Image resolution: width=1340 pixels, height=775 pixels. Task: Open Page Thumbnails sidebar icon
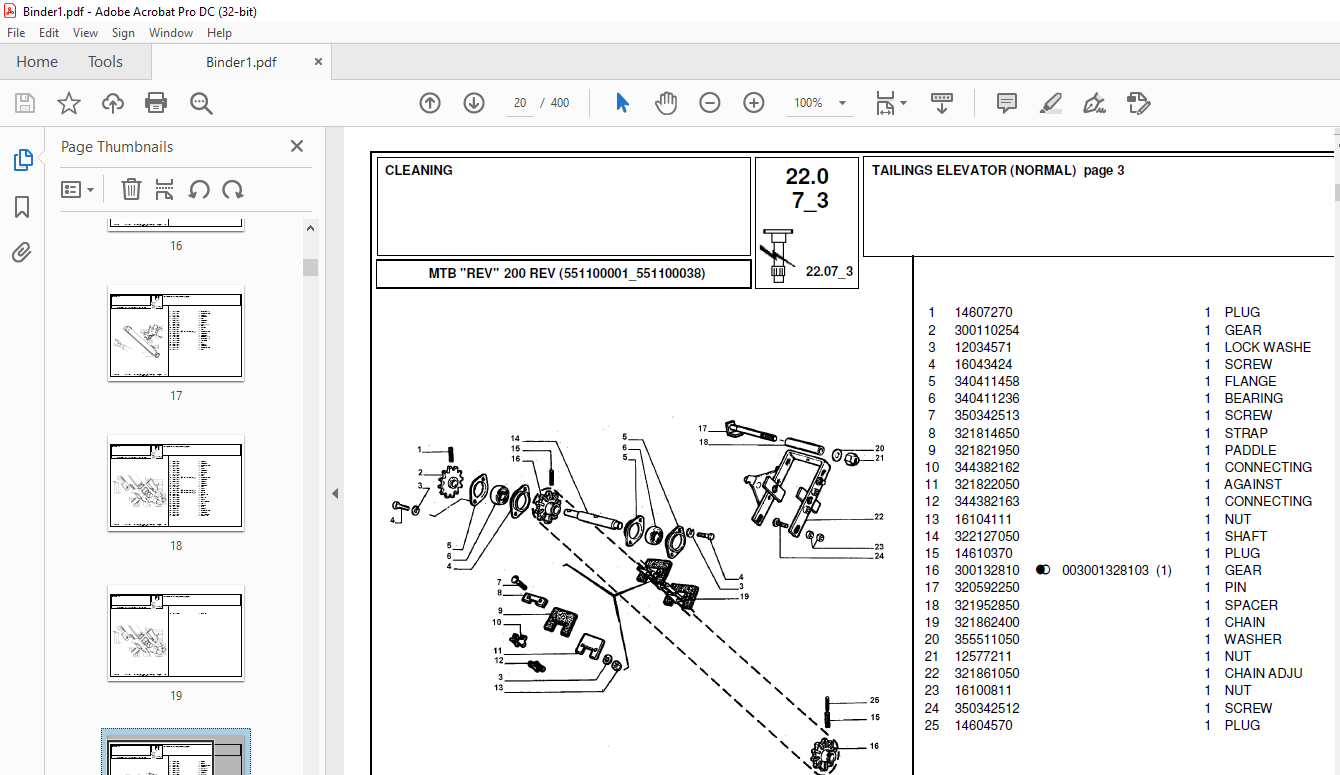pyautogui.click(x=22, y=160)
